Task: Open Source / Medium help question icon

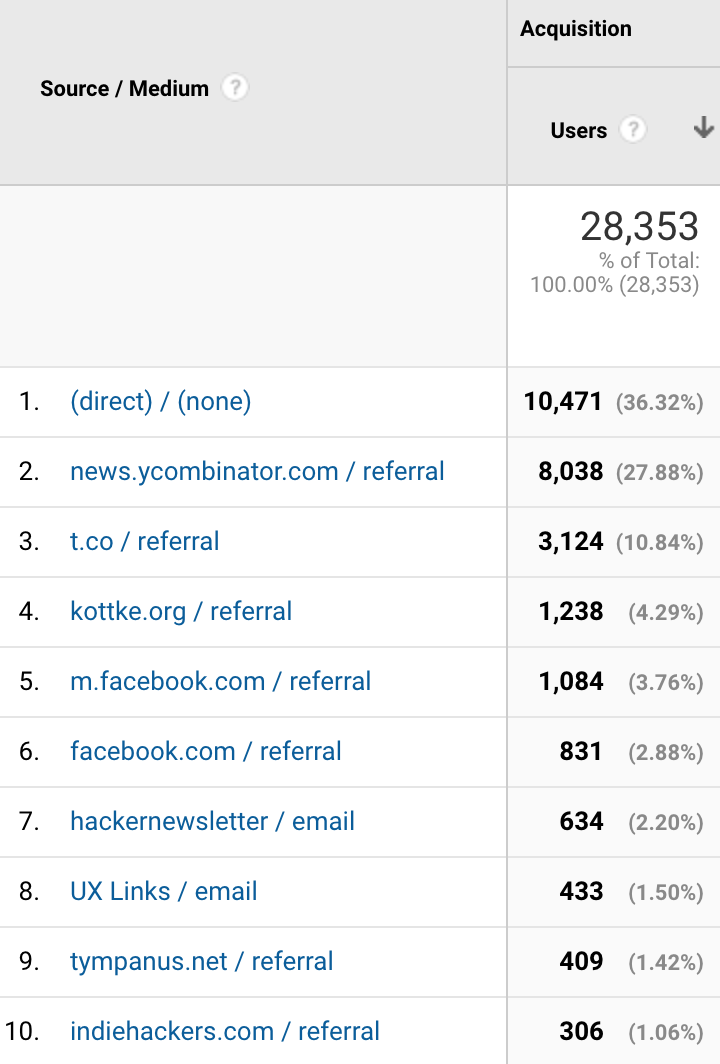Action: point(235,88)
